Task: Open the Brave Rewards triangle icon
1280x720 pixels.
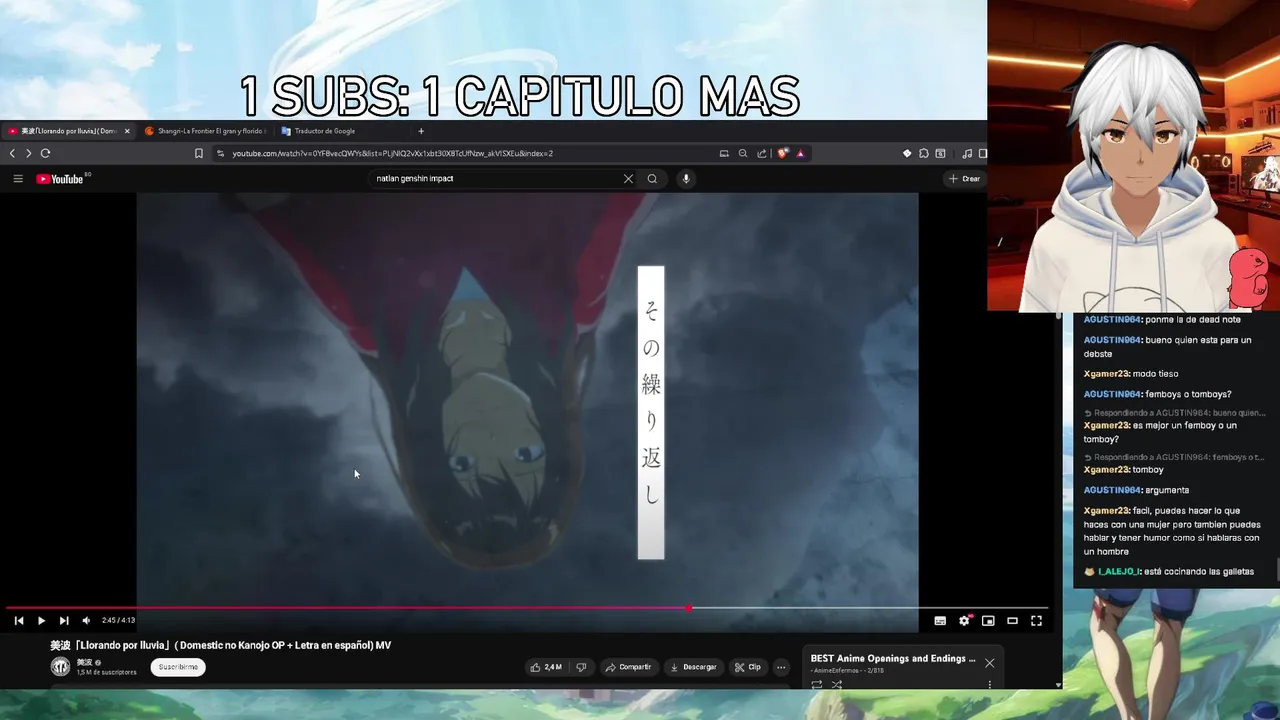Action: point(800,153)
